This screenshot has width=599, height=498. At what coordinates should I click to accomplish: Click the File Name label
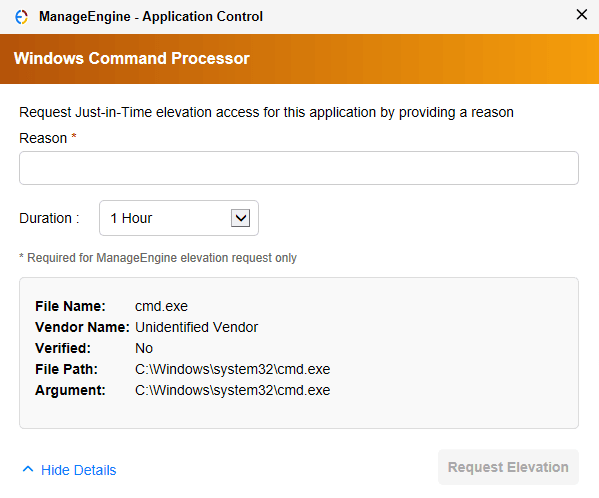[x=70, y=306]
